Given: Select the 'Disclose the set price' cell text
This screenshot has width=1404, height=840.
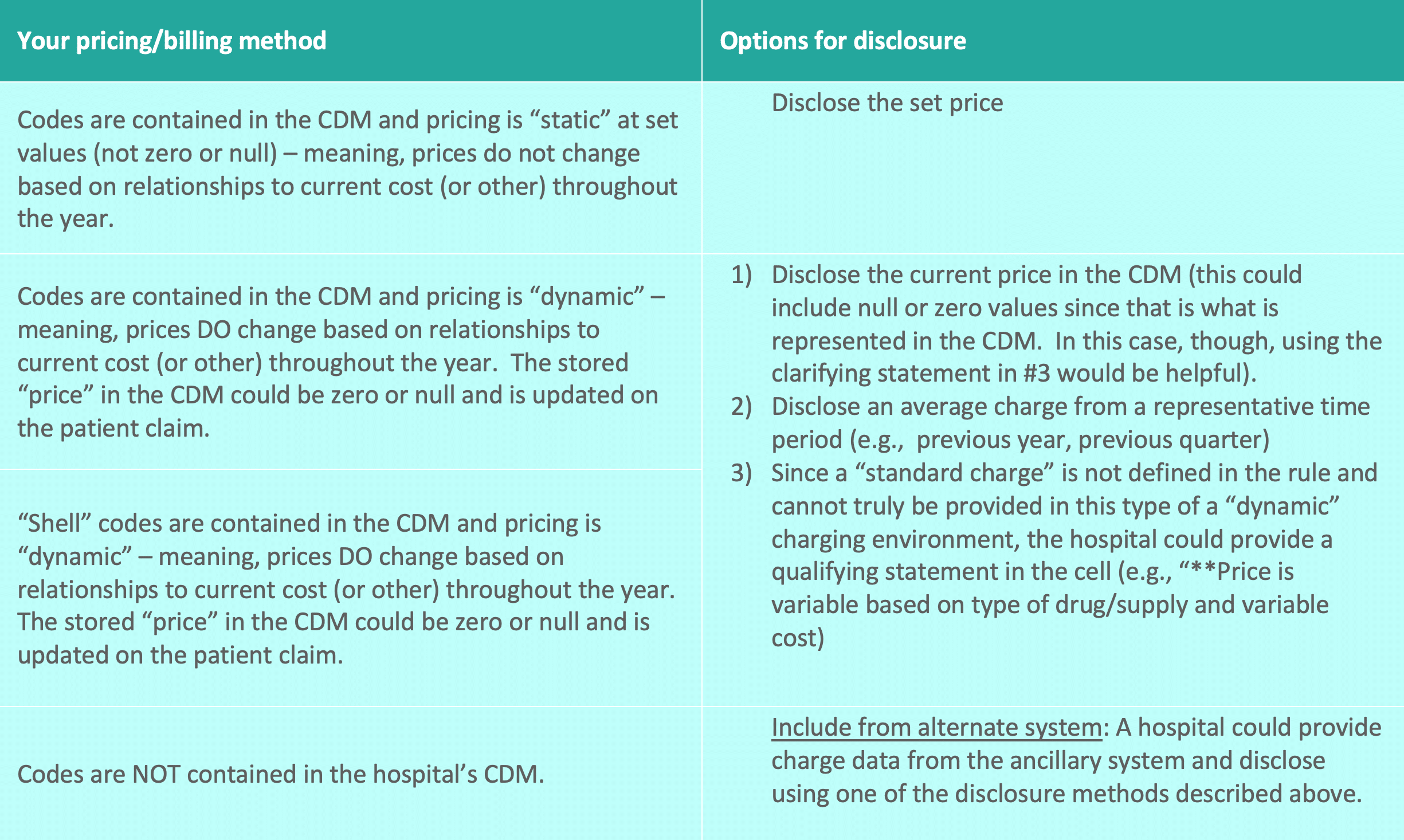Looking at the screenshot, I should click(x=887, y=103).
